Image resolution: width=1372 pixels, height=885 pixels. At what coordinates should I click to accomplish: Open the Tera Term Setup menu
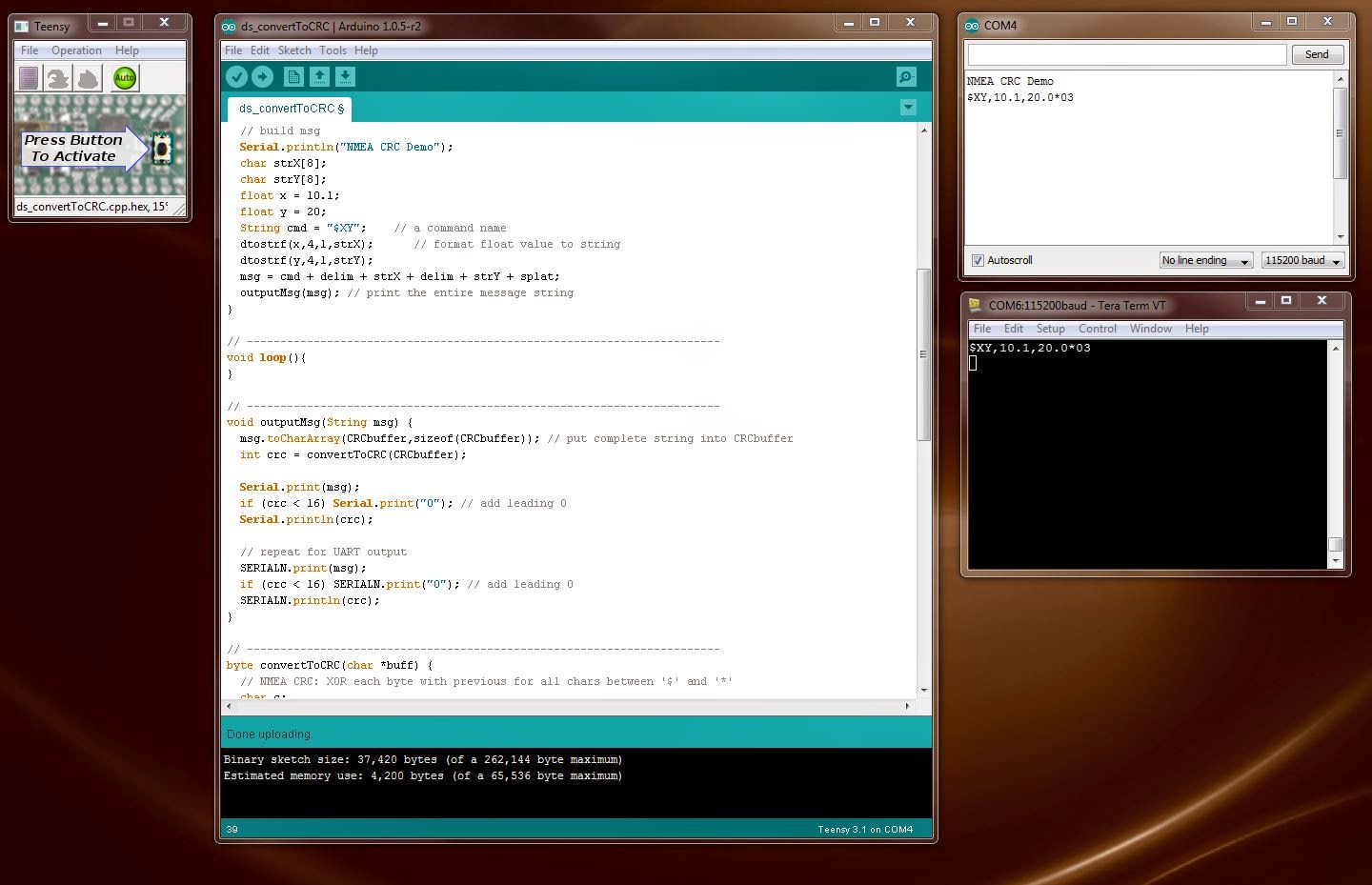(x=1050, y=329)
